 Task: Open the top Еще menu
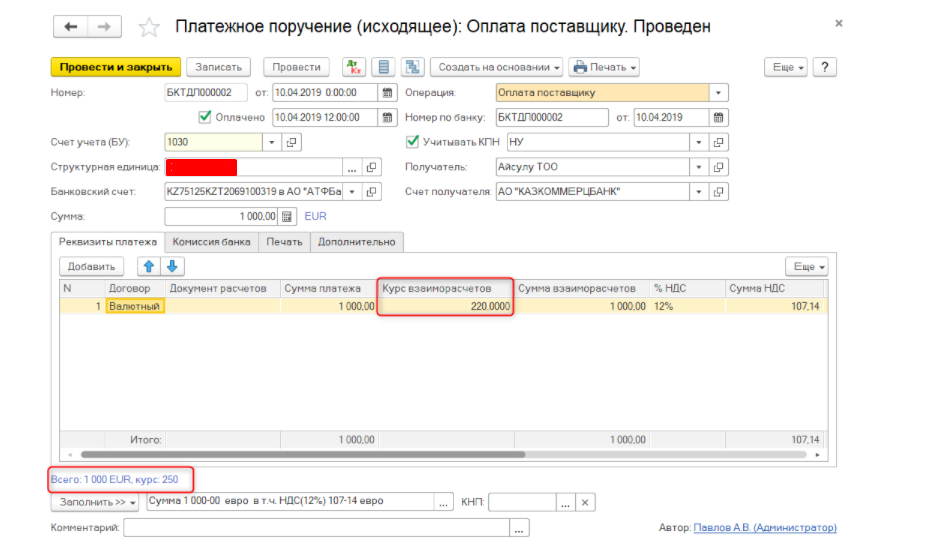pyautogui.click(x=786, y=67)
